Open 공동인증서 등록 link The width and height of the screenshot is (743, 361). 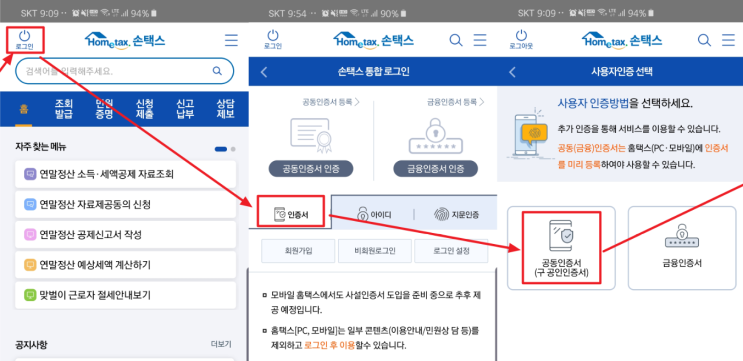(331, 102)
